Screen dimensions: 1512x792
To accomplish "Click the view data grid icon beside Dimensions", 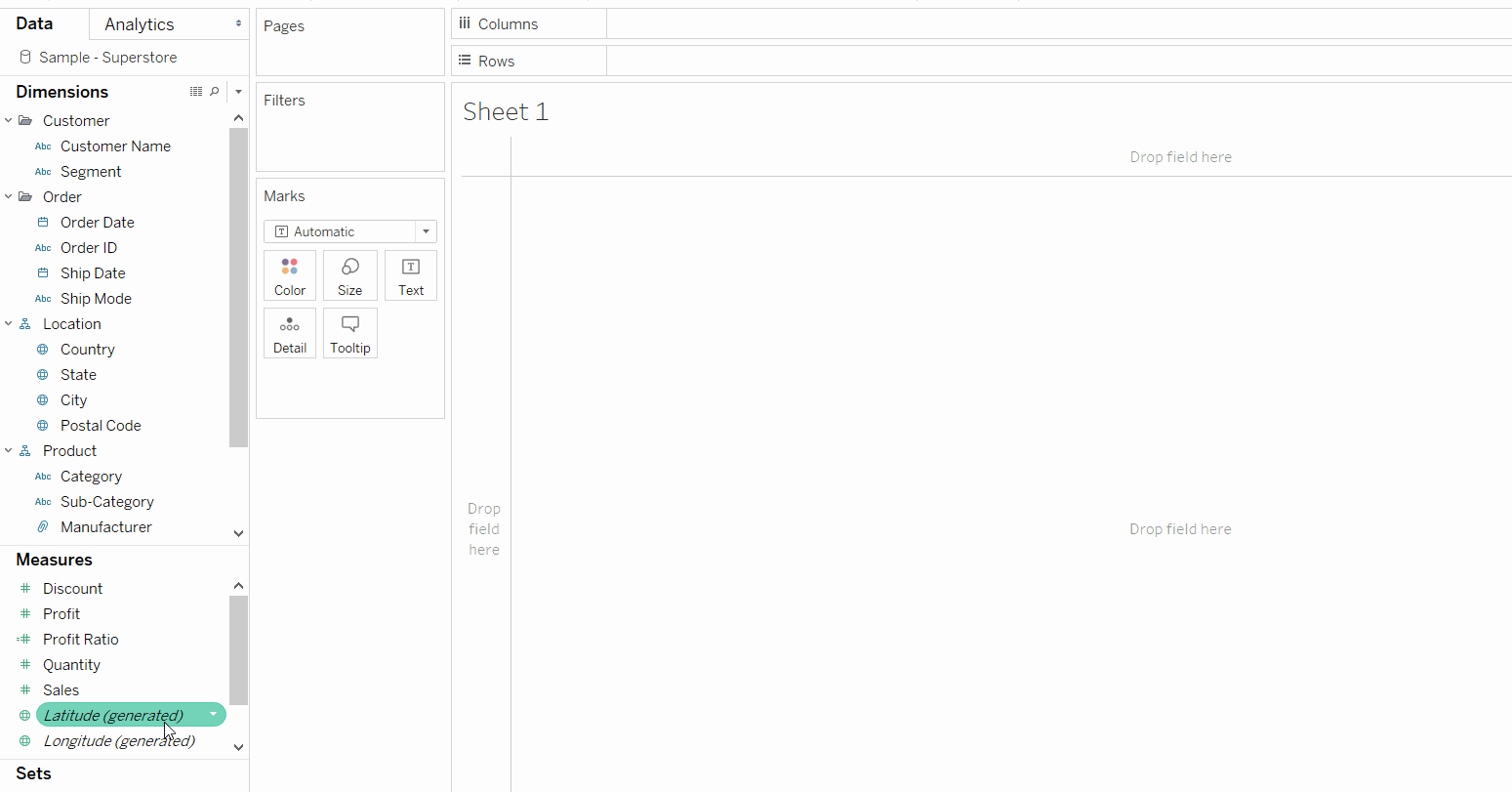I will tap(196, 91).
